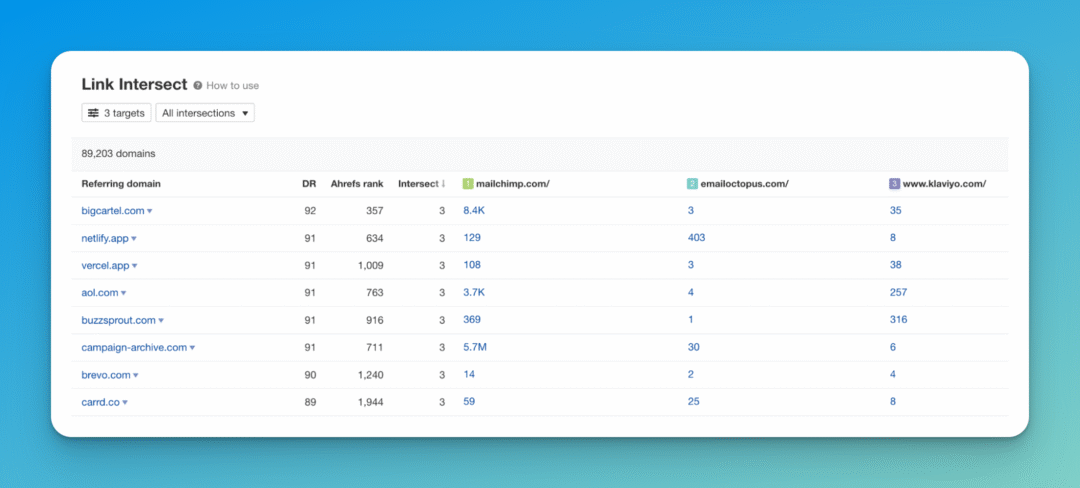Open the vercel.app referring domain link
Viewport: 1080px width, 488px height.
coord(105,265)
